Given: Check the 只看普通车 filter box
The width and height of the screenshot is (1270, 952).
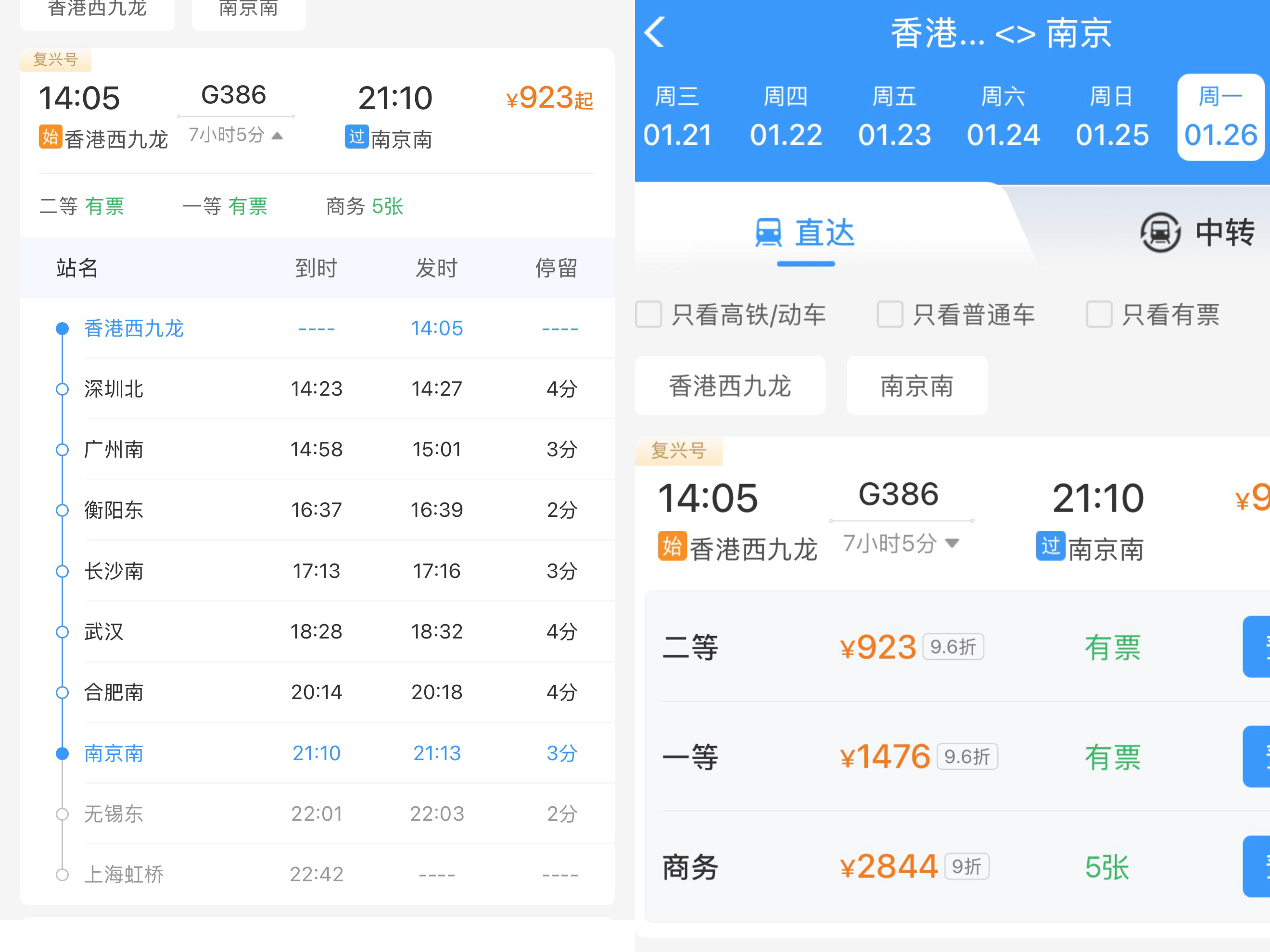Looking at the screenshot, I should coord(890,314).
